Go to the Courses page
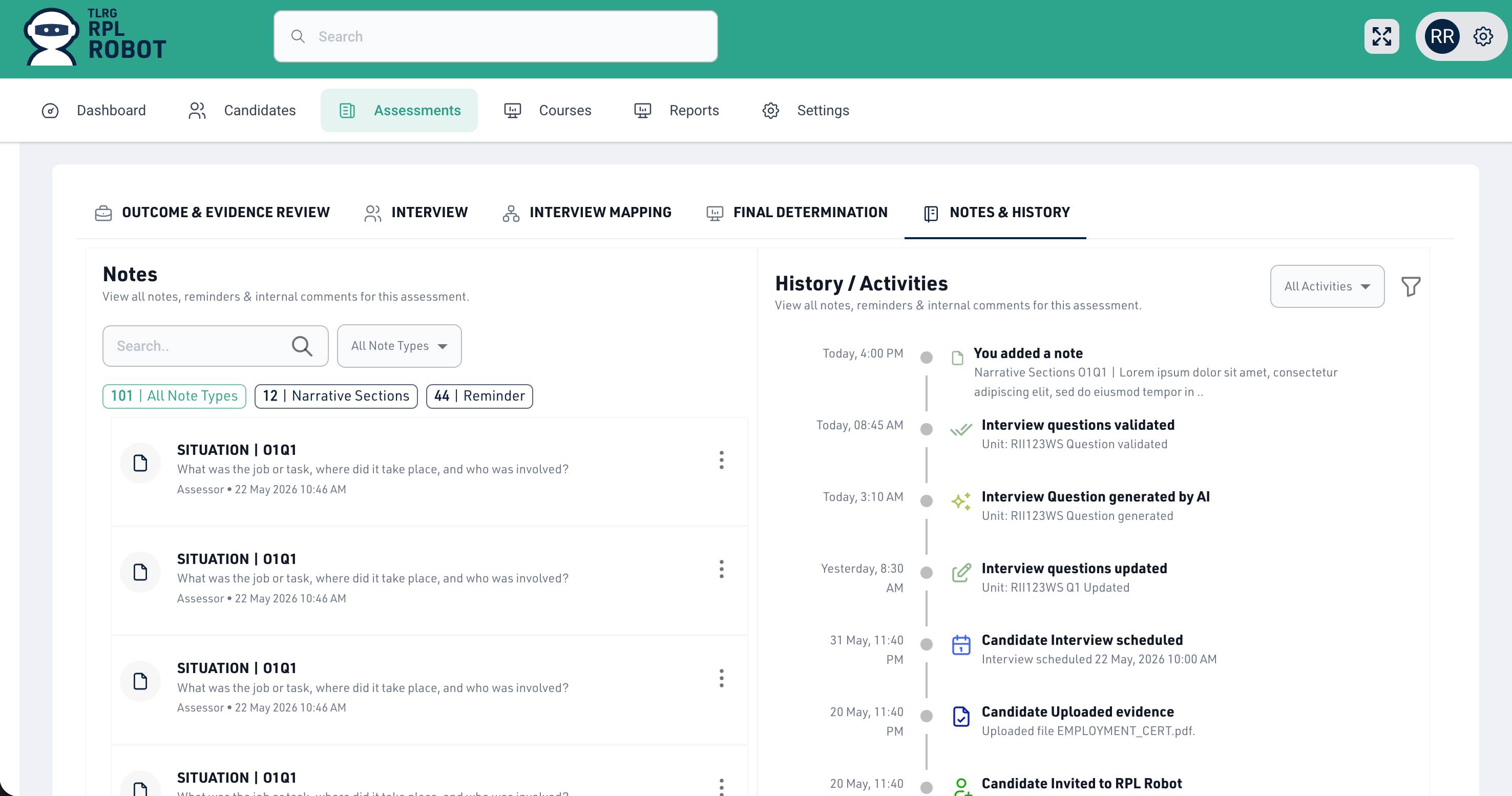The height and width of the screenshot is (796, 1512). pos(548,110)
